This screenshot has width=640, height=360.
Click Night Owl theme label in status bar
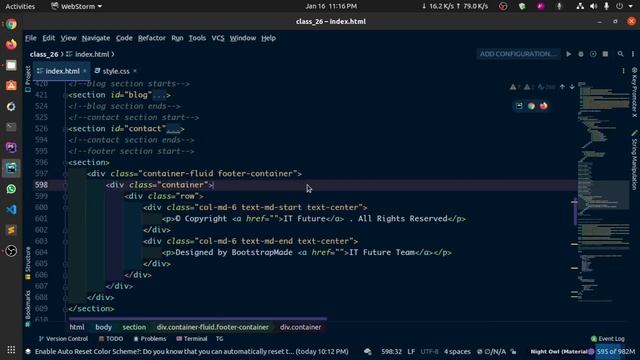[559, 351]
